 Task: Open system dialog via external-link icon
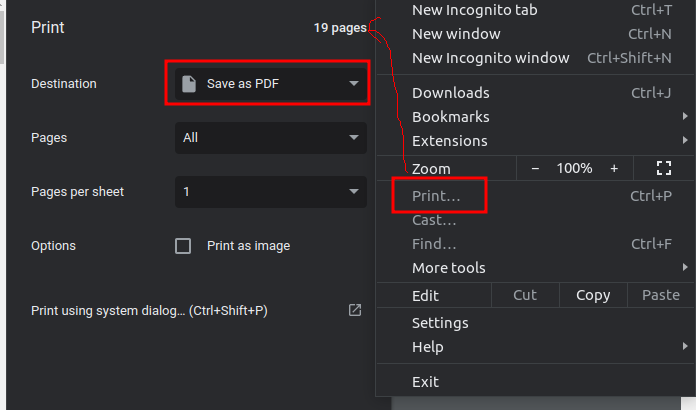(x=355, y=310)
